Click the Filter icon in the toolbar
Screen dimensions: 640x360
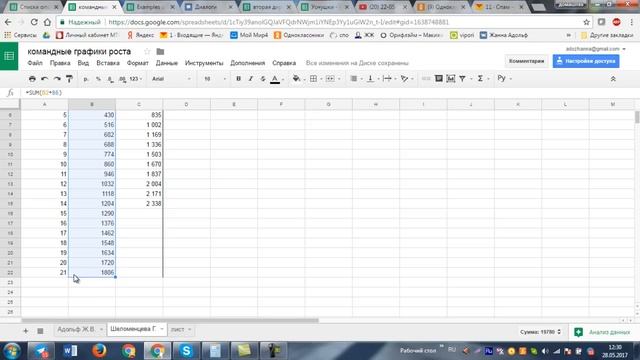(462, 79)
